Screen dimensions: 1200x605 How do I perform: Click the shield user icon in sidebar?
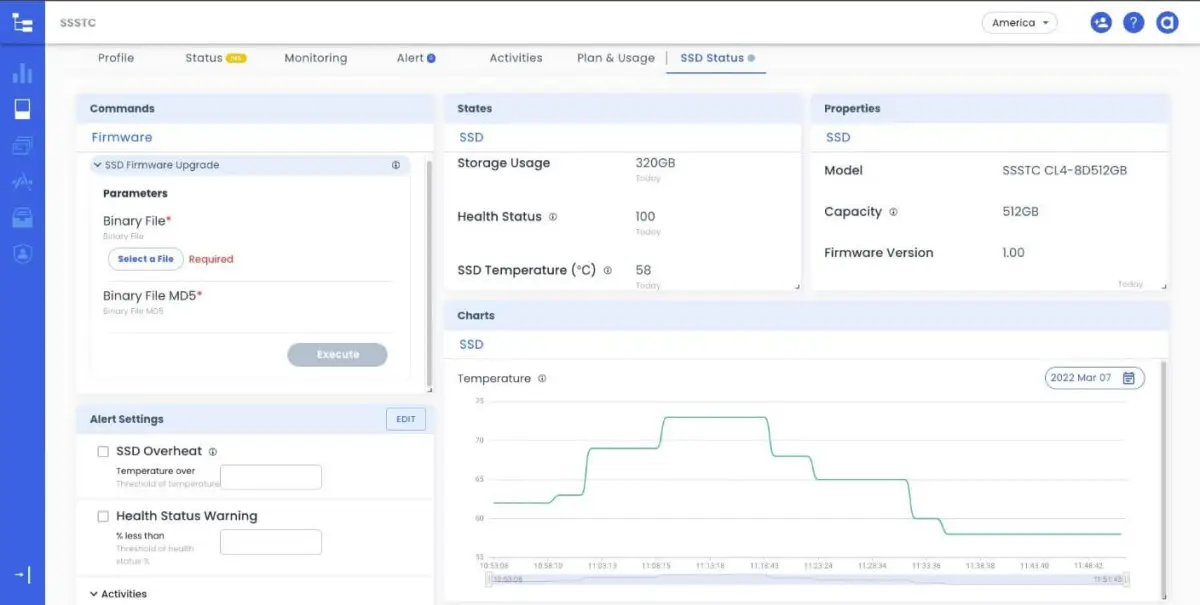point(22,254)
